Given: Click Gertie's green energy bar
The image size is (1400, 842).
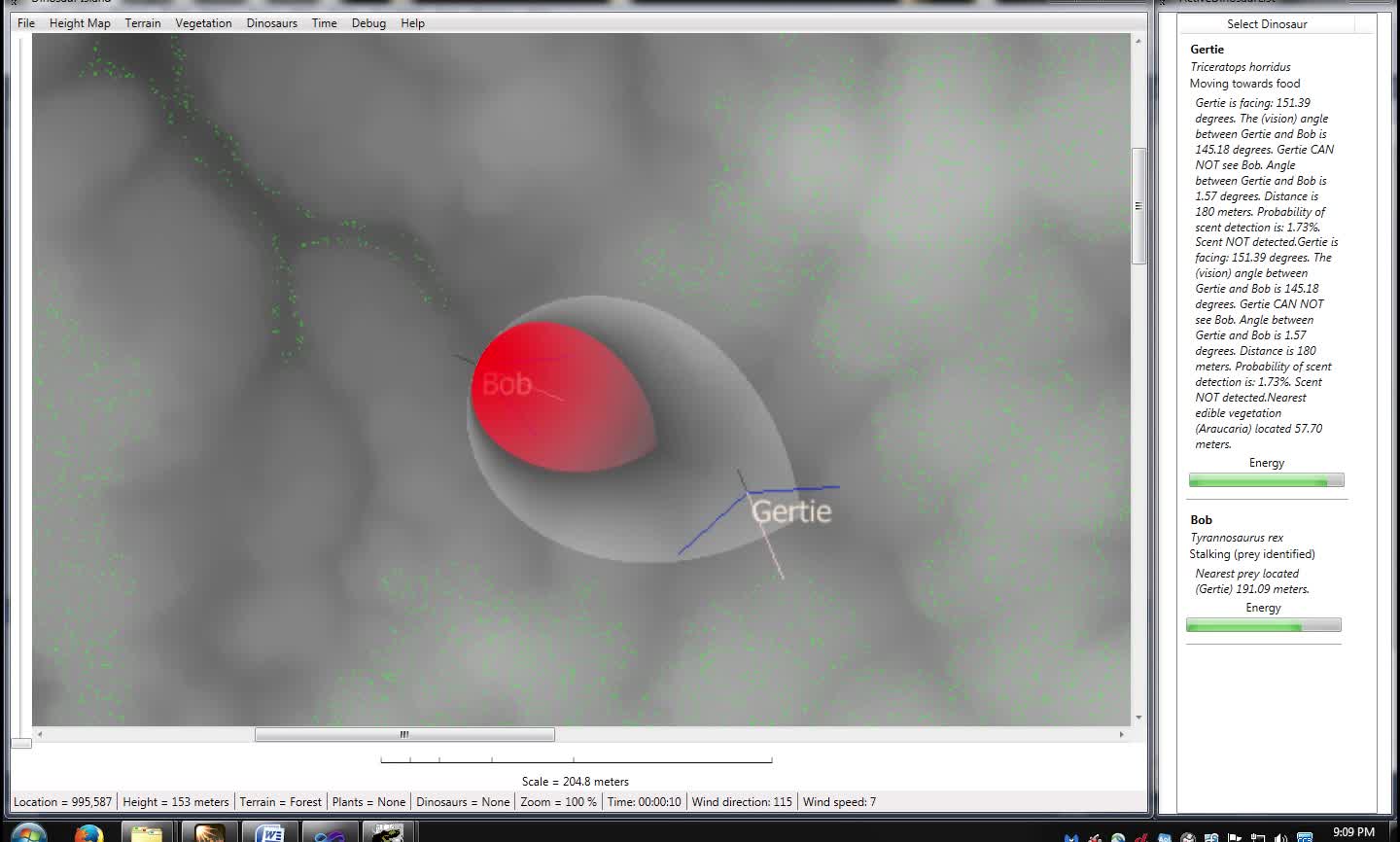Looking at the screenshot, I should [1266, 480].
